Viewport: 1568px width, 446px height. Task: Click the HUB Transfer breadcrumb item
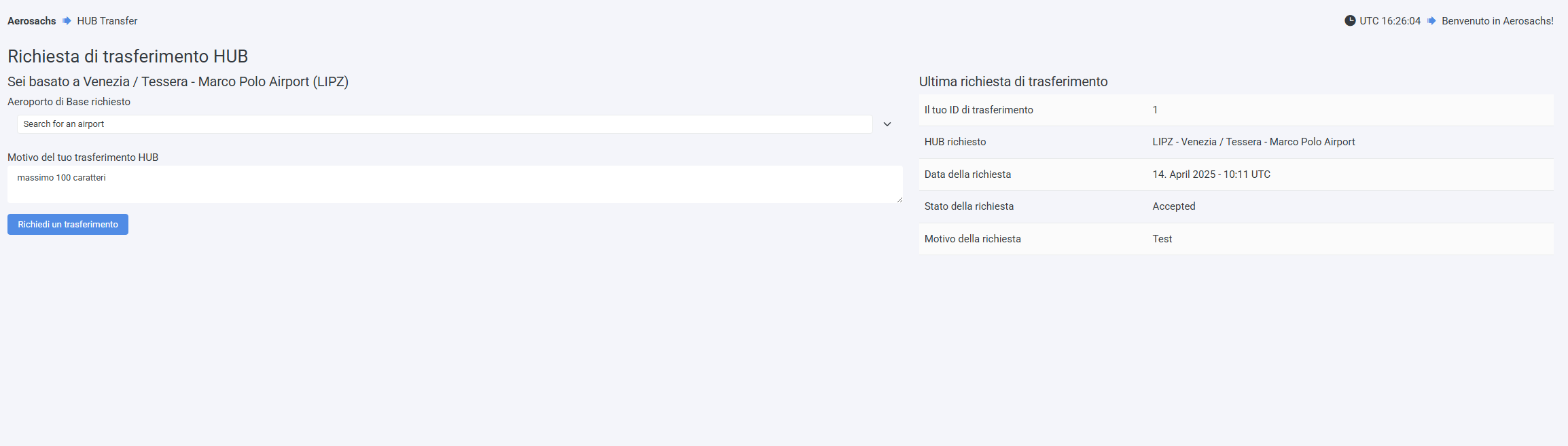[107, 21]
